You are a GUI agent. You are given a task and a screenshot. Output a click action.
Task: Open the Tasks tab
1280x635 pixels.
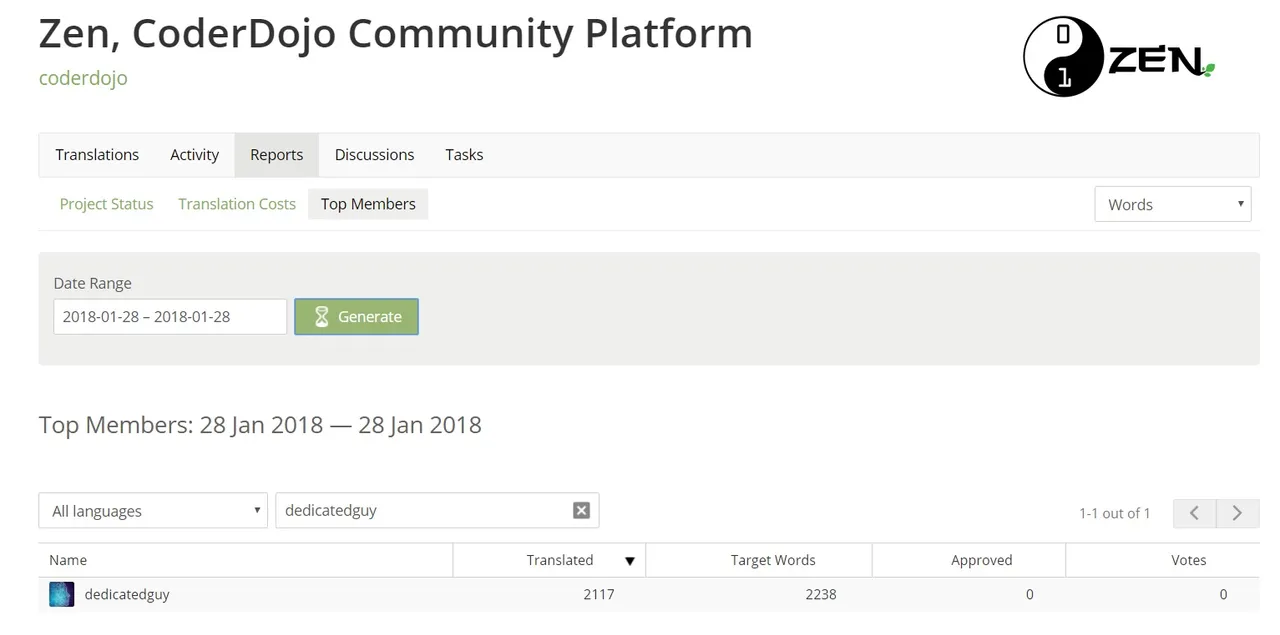point(464,155)
